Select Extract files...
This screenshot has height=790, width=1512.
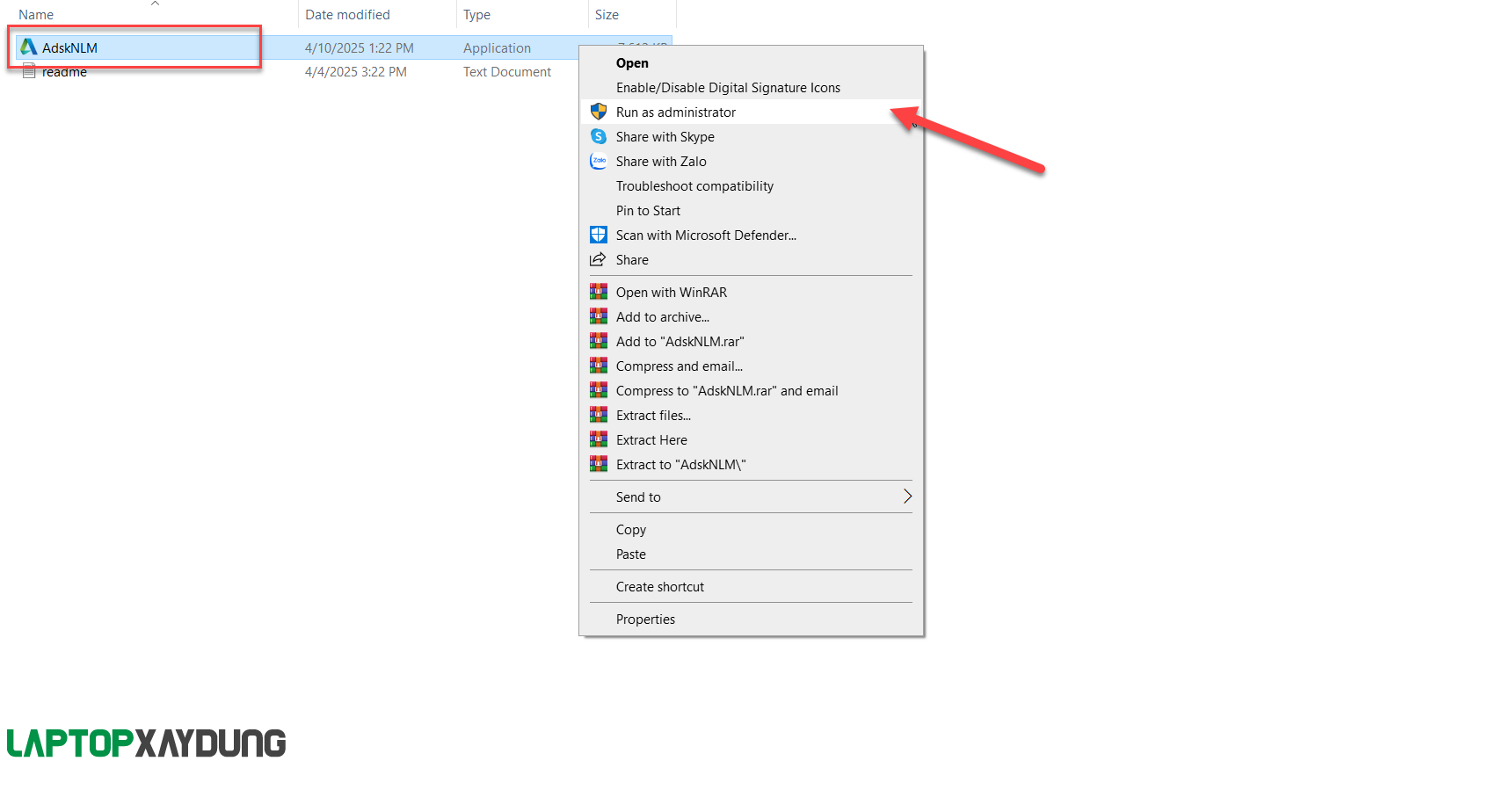(x=751, y=416)
